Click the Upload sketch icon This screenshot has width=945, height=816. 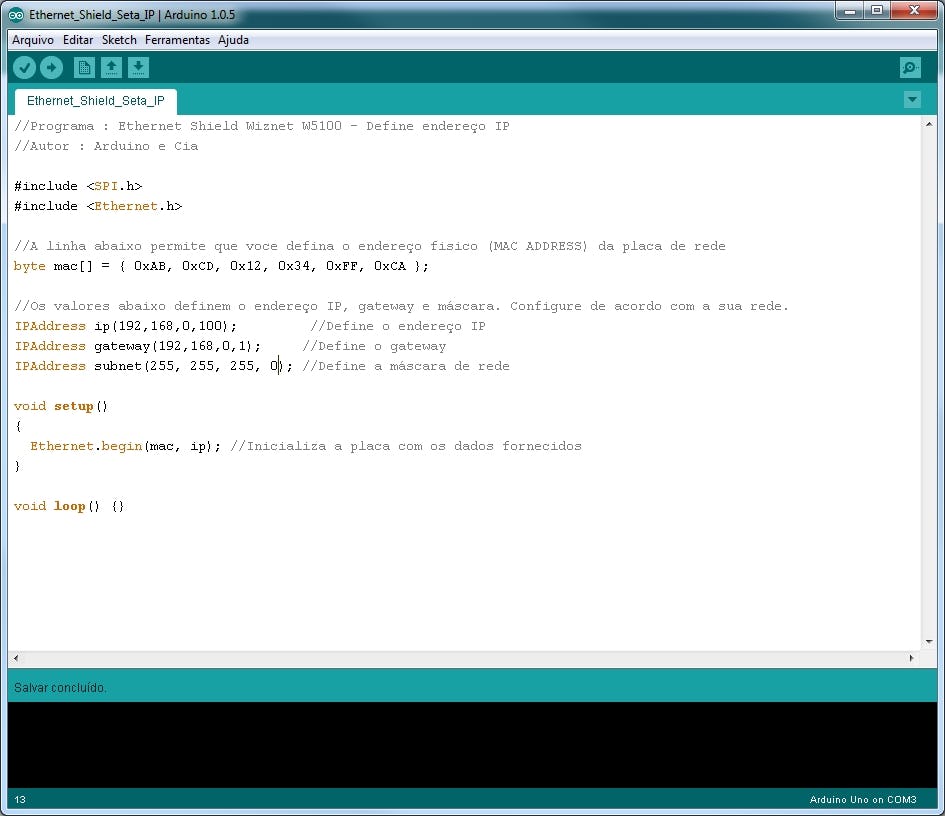point(51,67)
